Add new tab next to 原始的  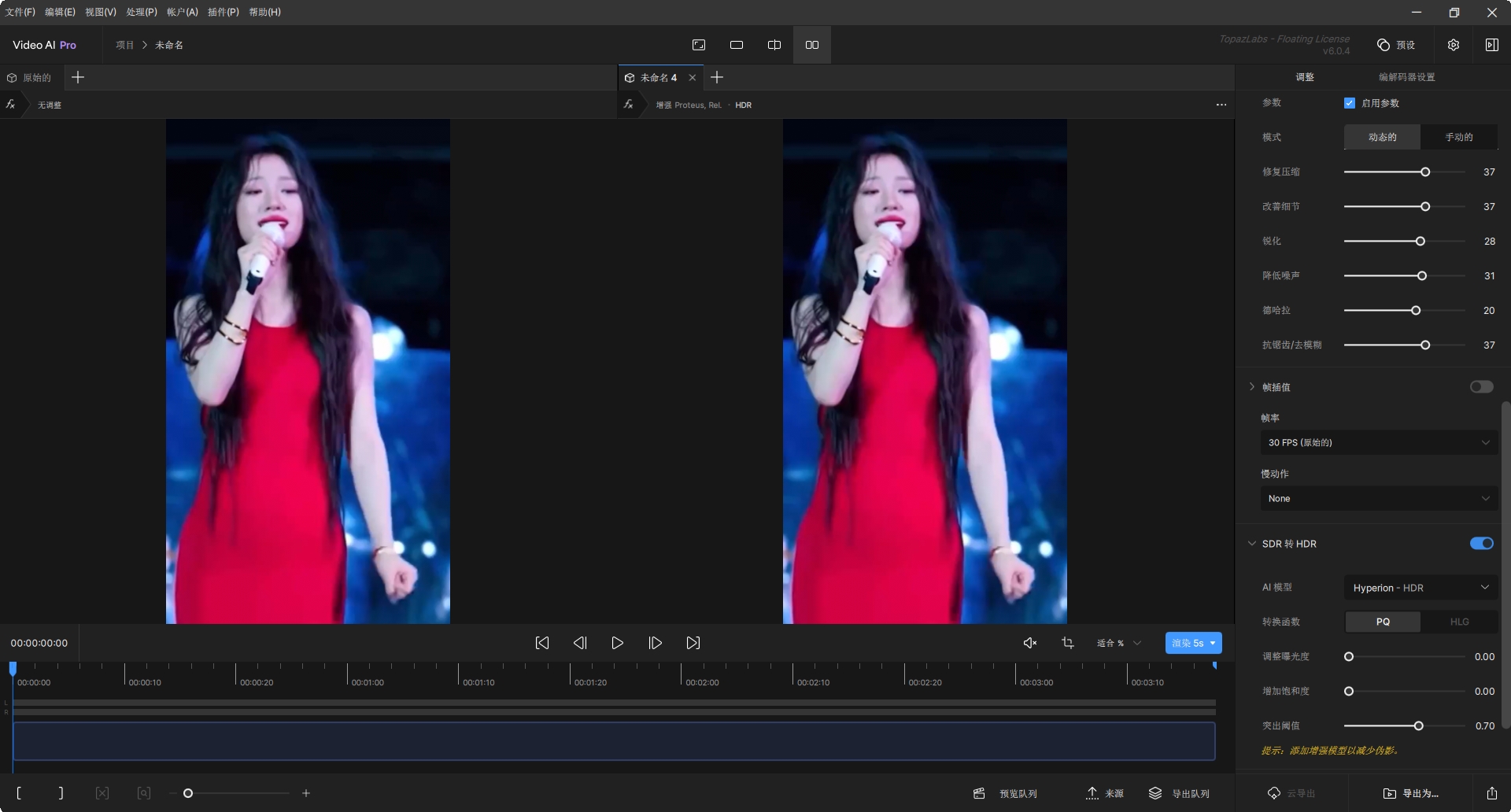77,77
